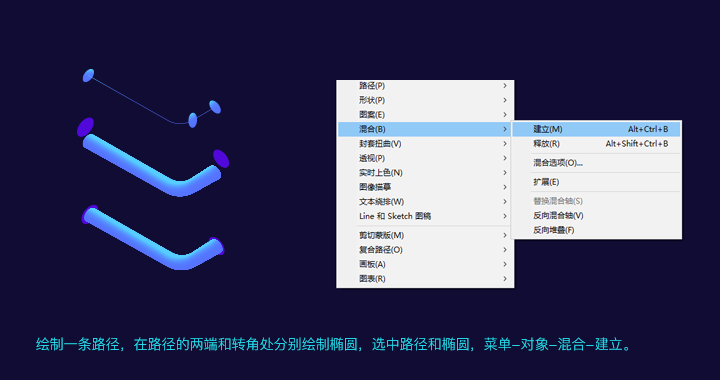Open Line 和 Sketch 图稿 submenu

pyautogui.click(x=425, y=216)
